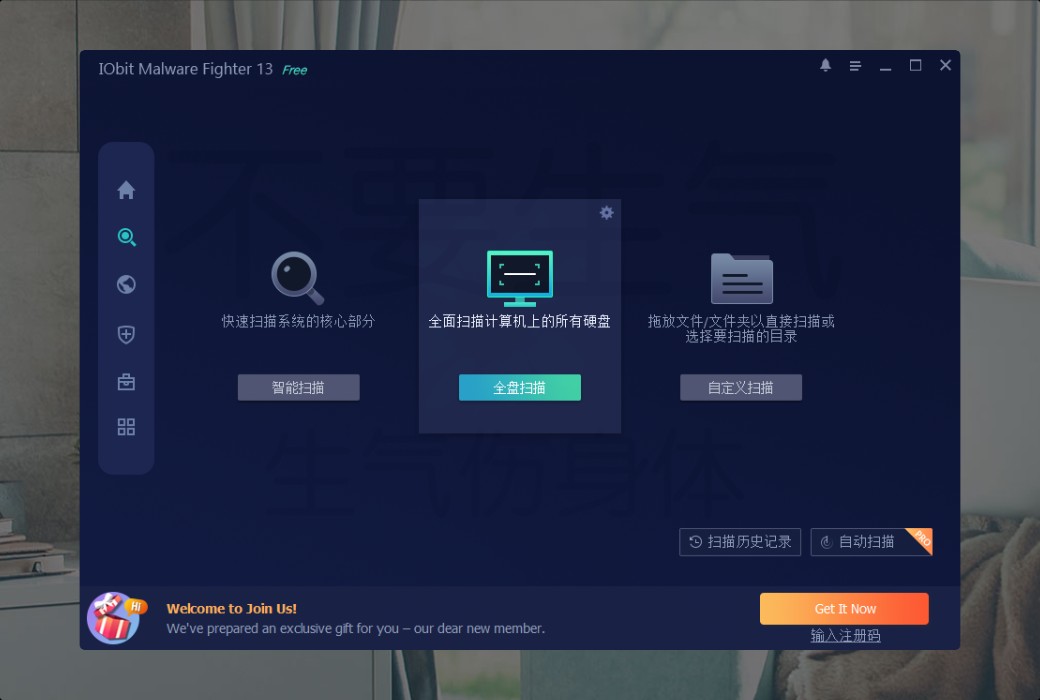Open the Home page in the sidebar
Image resolution: width=1040 pixels, height=700 pixels.
[x=126, y=189]
